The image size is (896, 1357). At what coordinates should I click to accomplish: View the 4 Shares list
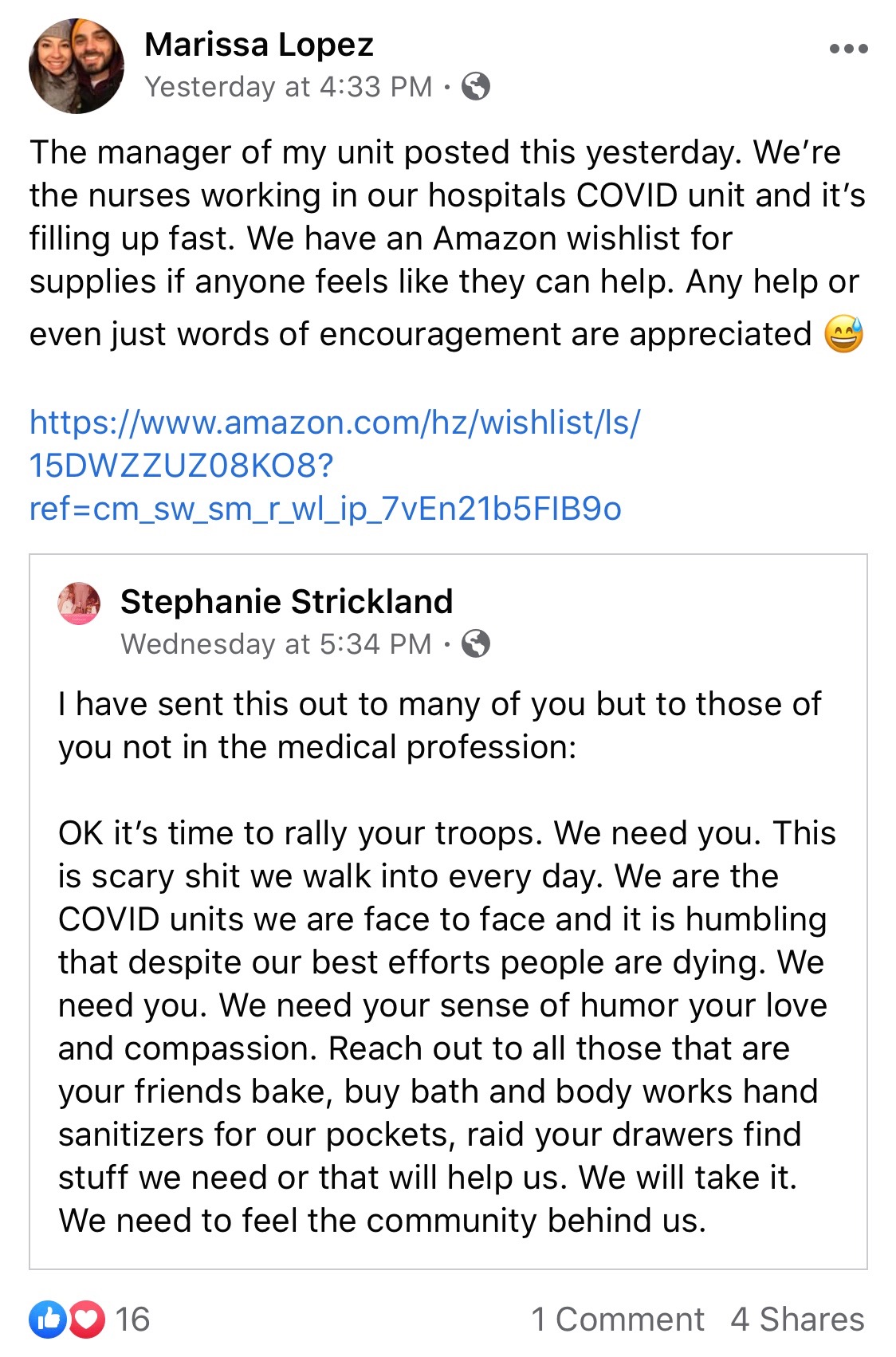point(797,1319)
